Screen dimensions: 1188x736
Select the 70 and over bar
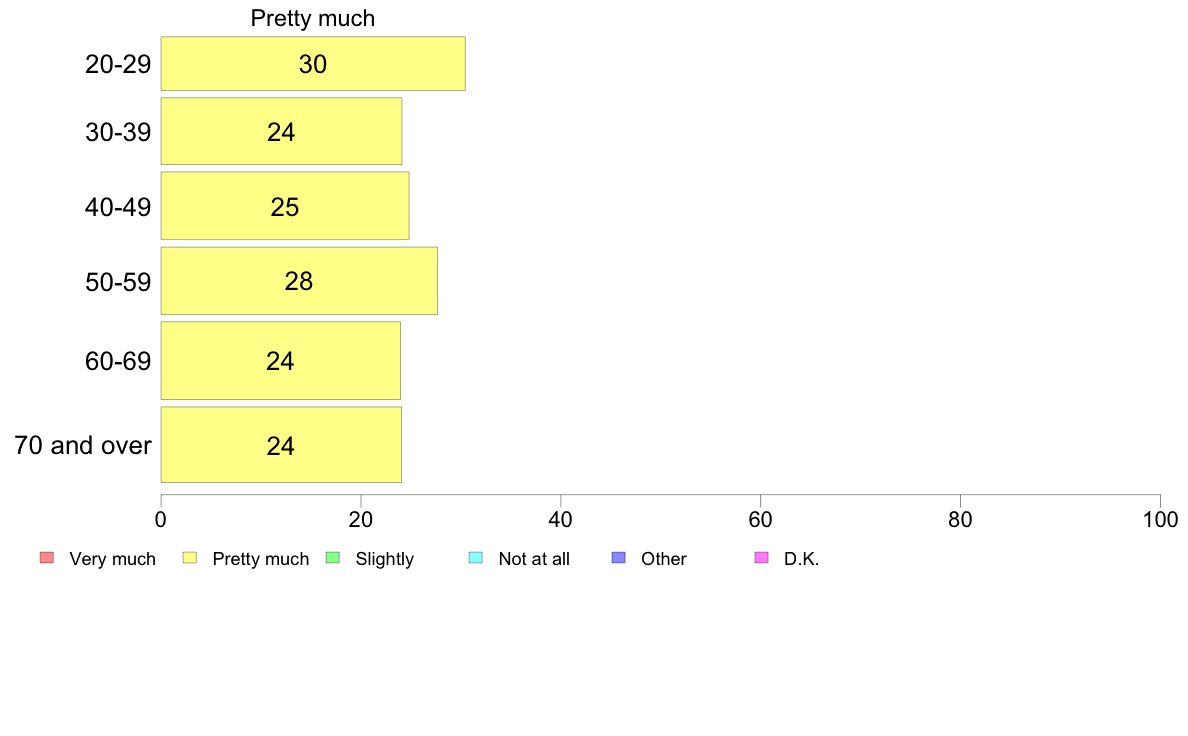pyautogui.click(x=281, y=445)
